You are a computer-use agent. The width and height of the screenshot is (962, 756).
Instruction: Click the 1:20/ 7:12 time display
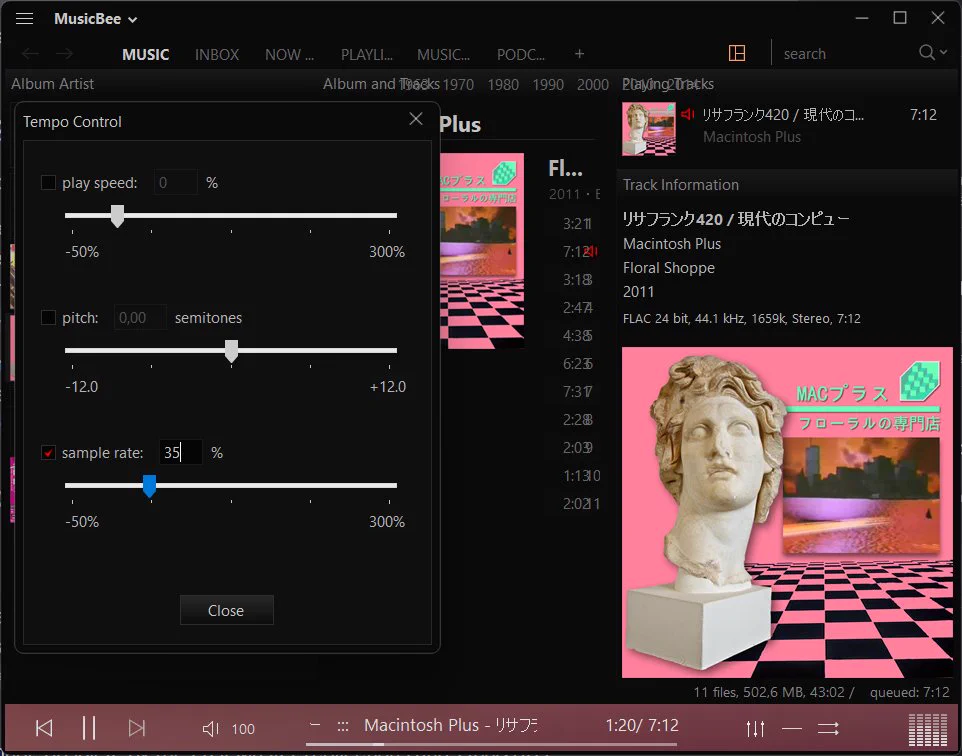click(x=642, y=725)
